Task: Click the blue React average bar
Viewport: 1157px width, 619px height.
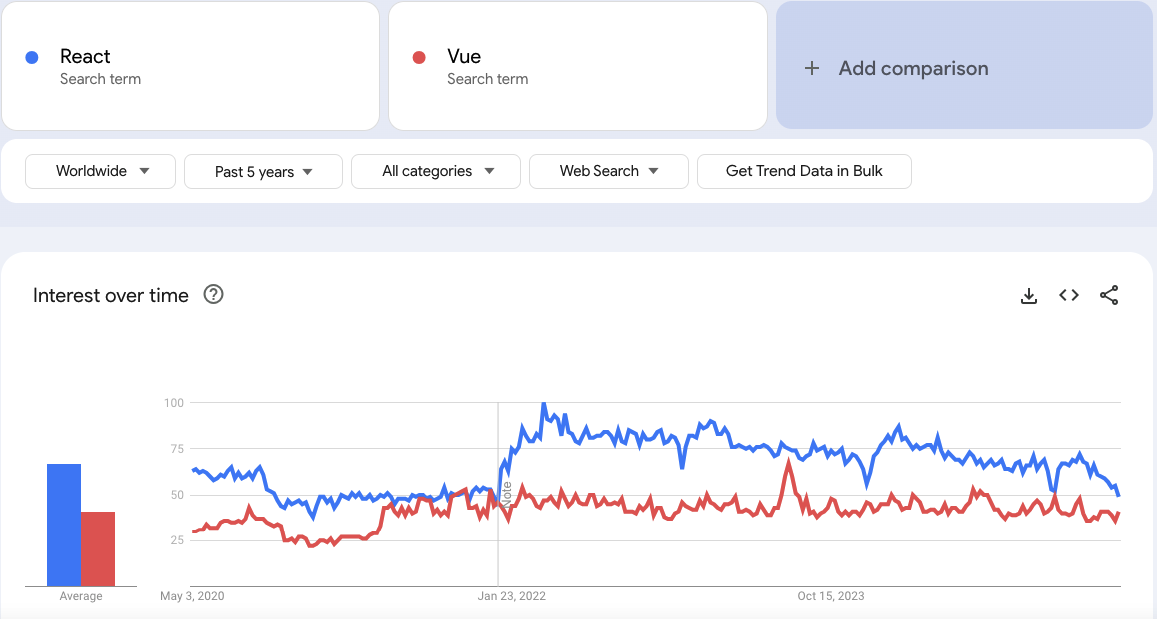Action: coord(64,525)
